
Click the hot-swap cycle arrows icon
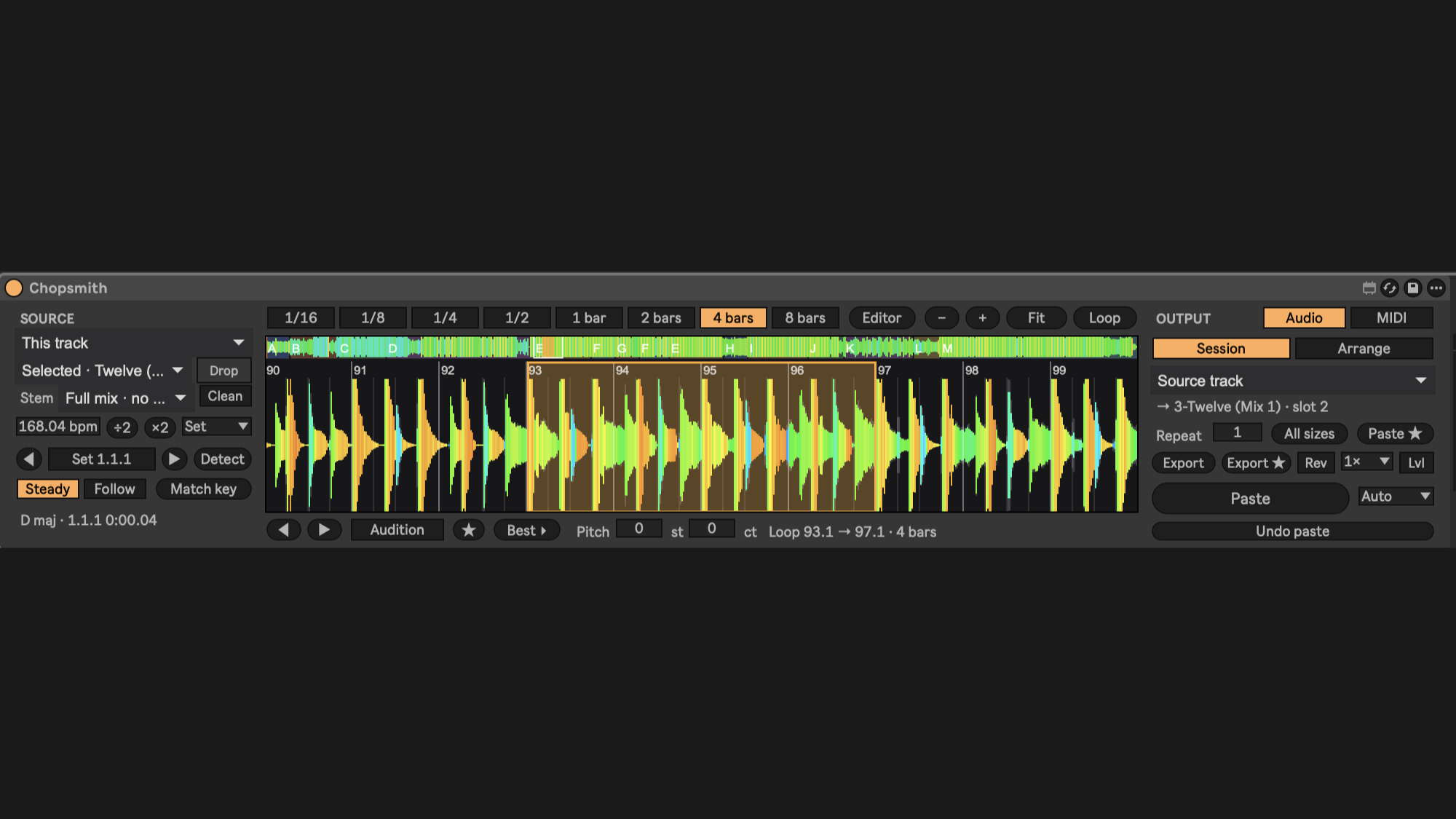point(1390,288)
